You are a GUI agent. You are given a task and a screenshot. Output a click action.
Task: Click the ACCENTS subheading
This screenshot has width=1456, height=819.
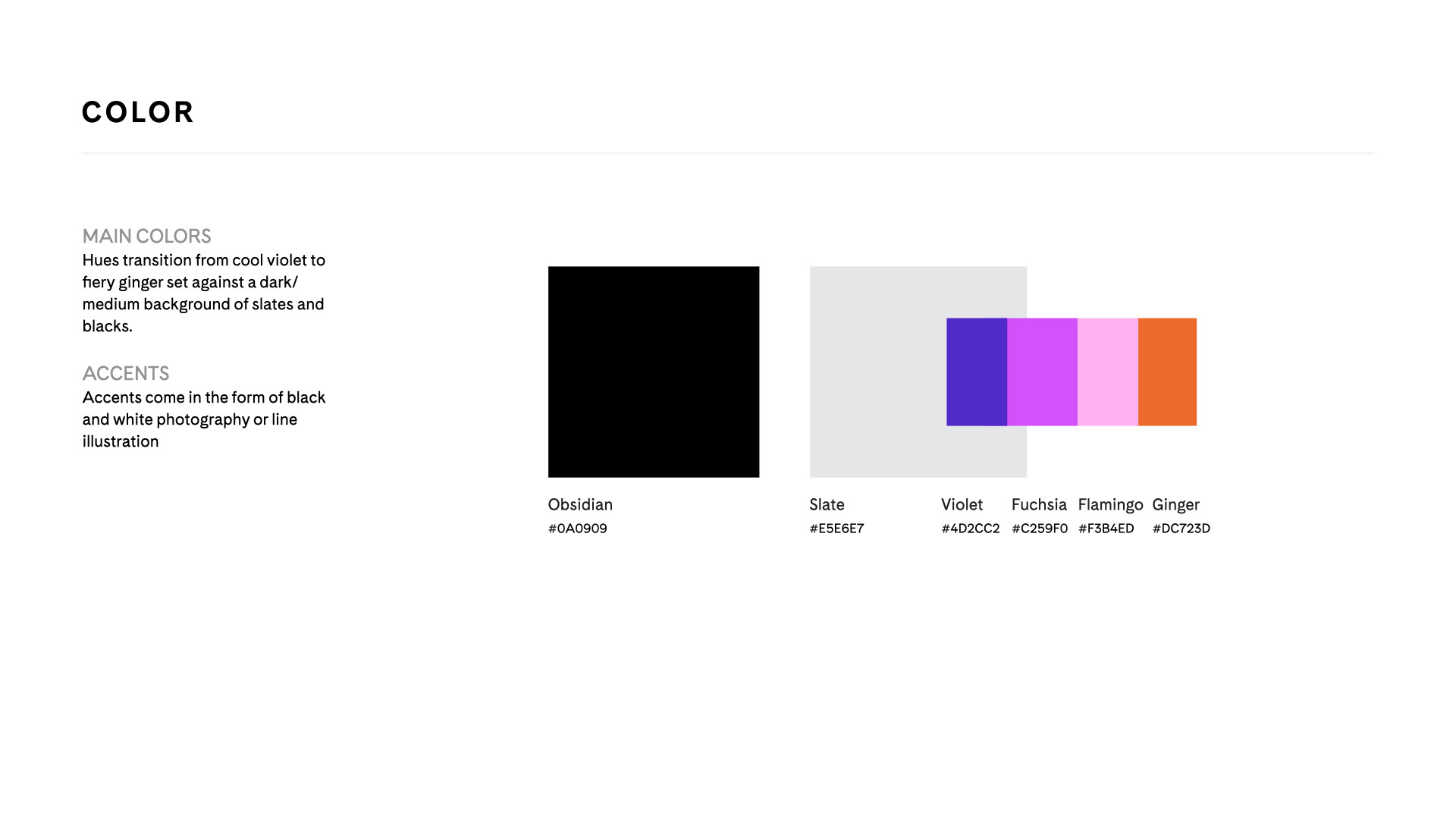coord(125,373)
